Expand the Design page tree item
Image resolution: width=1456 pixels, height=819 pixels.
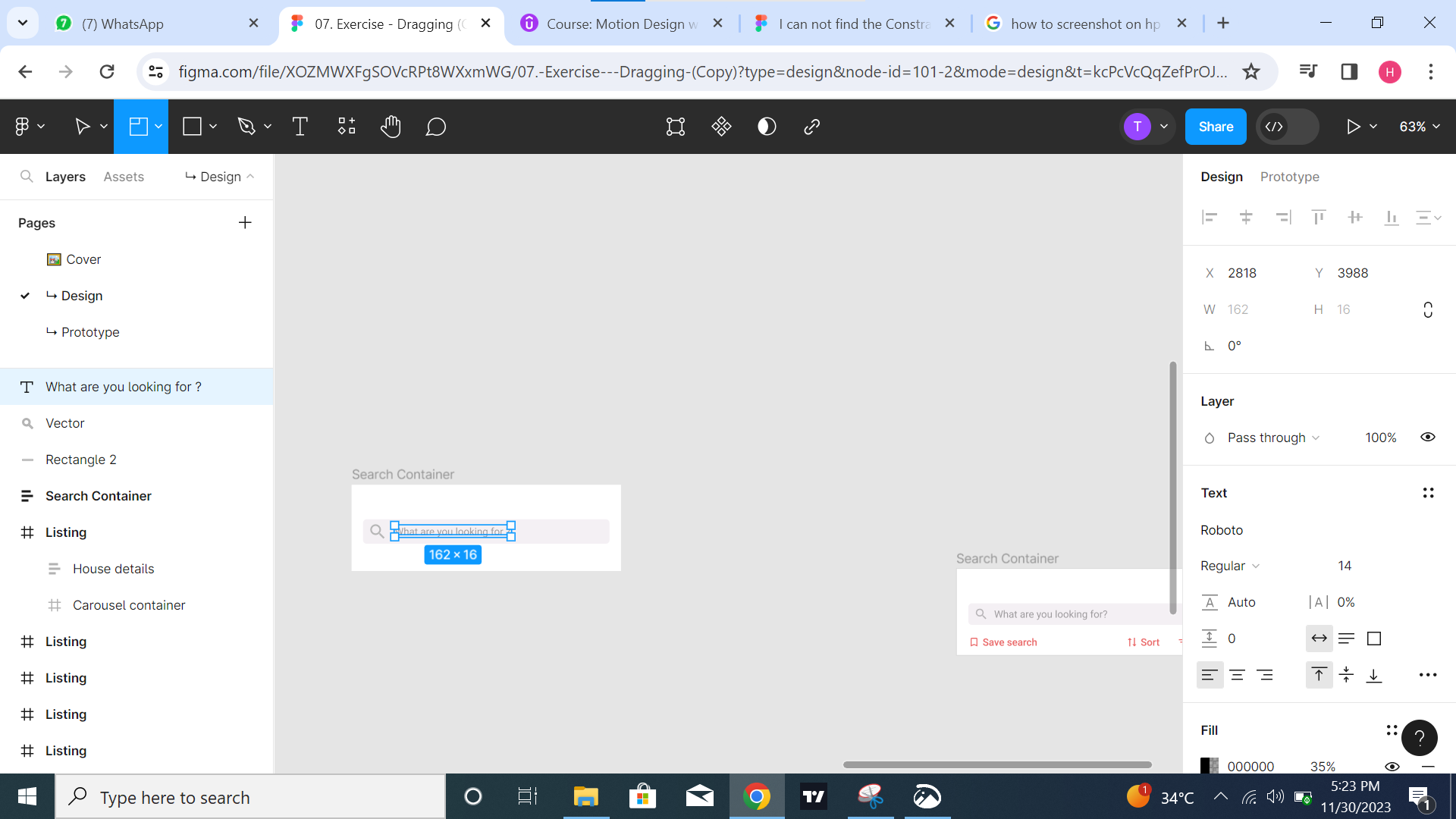(x=25, y=295)
